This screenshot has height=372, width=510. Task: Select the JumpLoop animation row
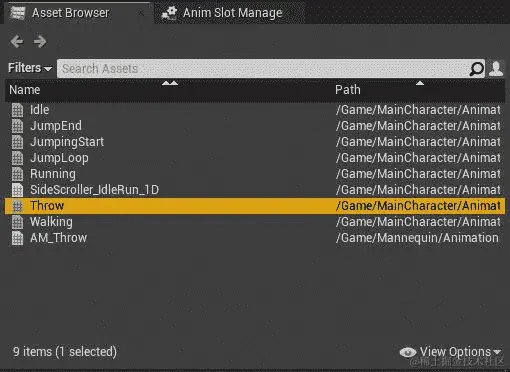[x=255, y=158]
